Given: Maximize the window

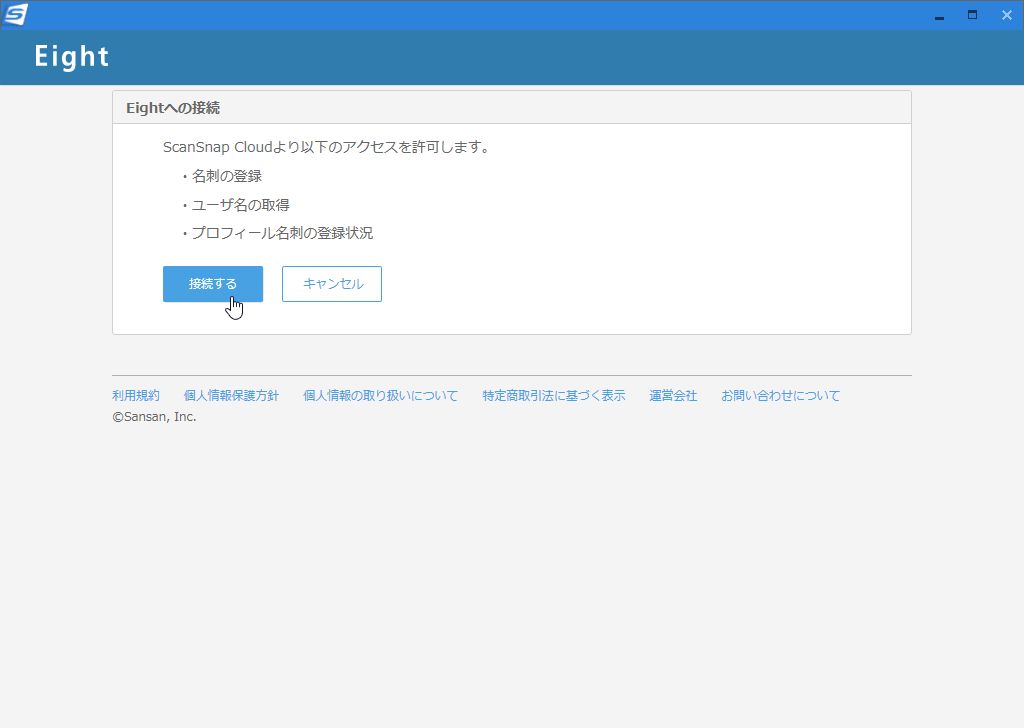Looking at the screenshot, I should pos(972,15).
